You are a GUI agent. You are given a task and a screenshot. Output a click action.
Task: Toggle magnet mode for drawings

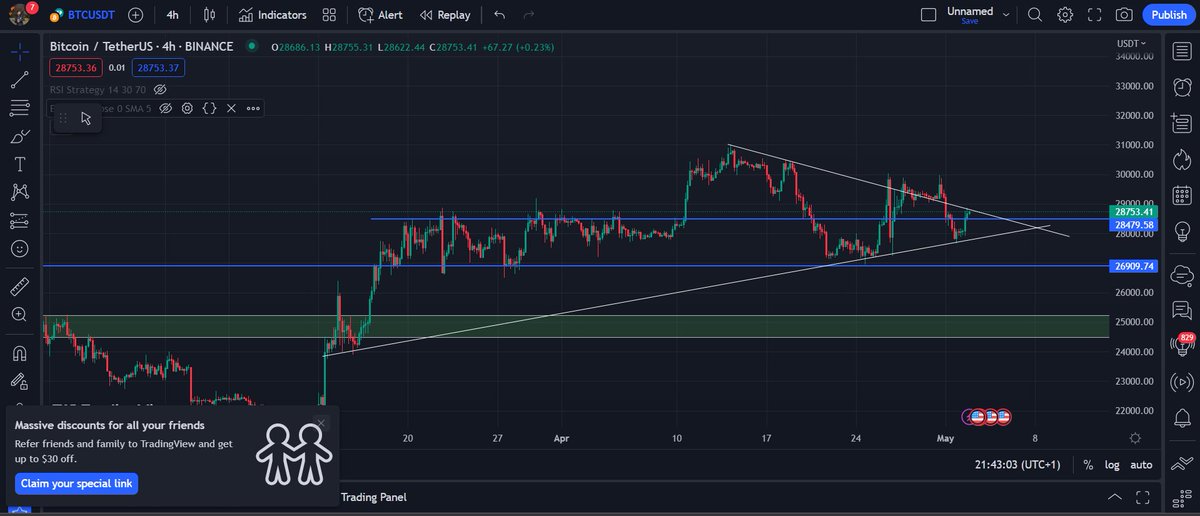click(19, 352)
